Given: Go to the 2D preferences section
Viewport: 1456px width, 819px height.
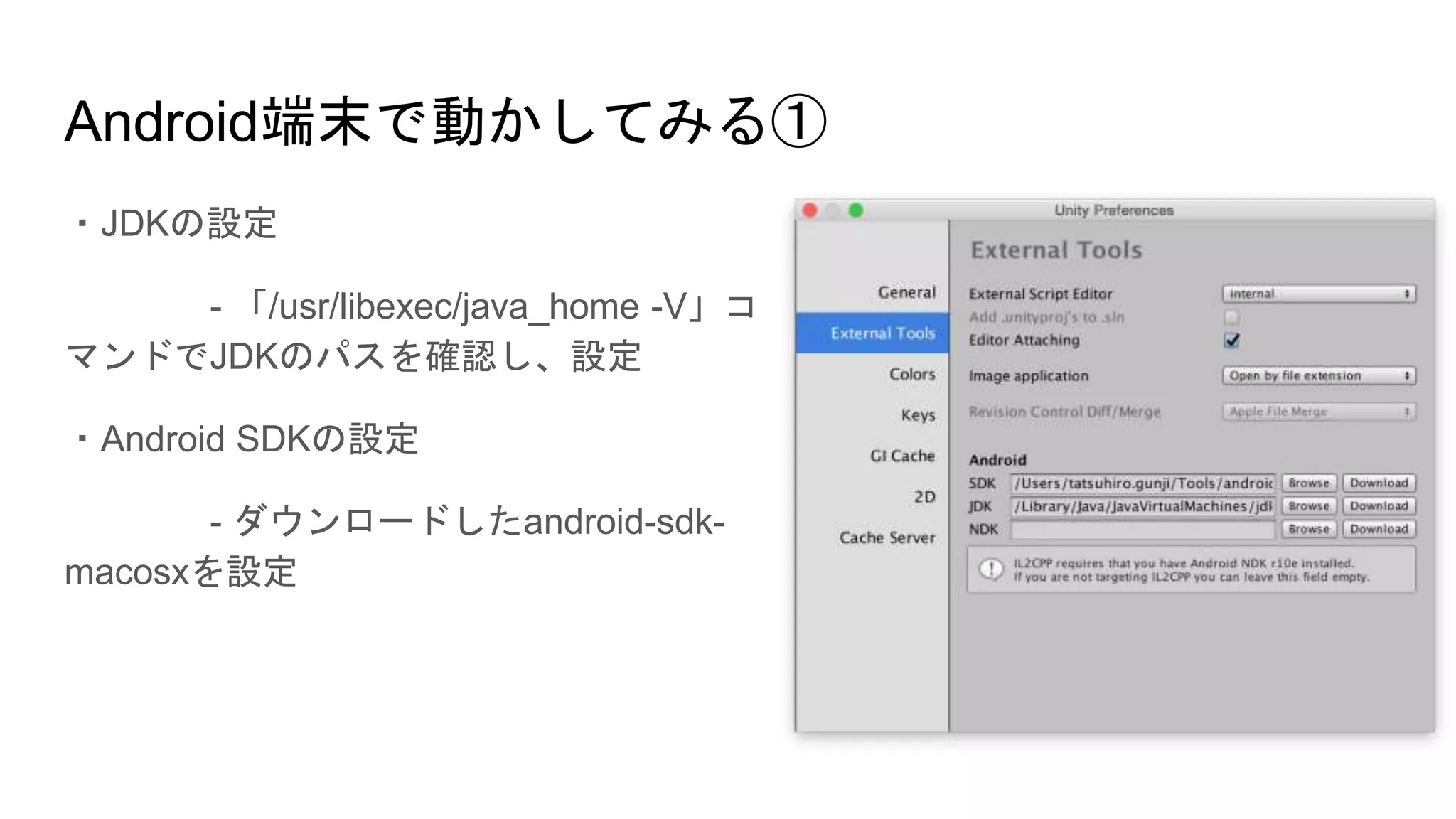Looking at the screenshot, I should 924,497.
